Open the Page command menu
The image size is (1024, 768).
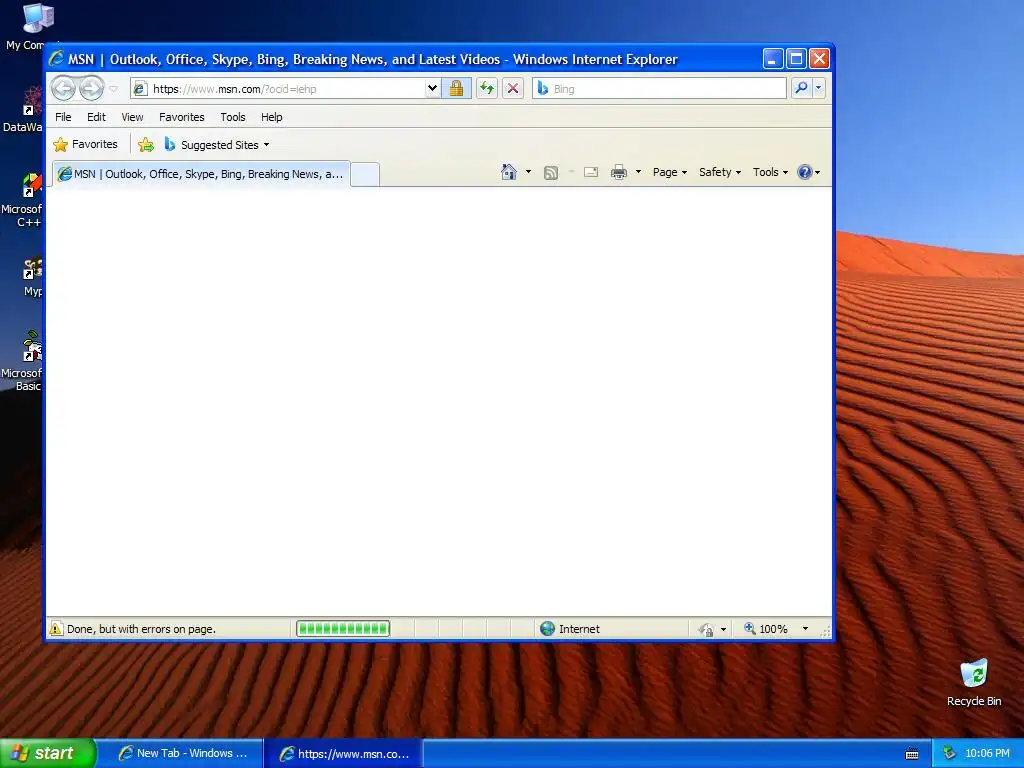[x=669, y=172]
